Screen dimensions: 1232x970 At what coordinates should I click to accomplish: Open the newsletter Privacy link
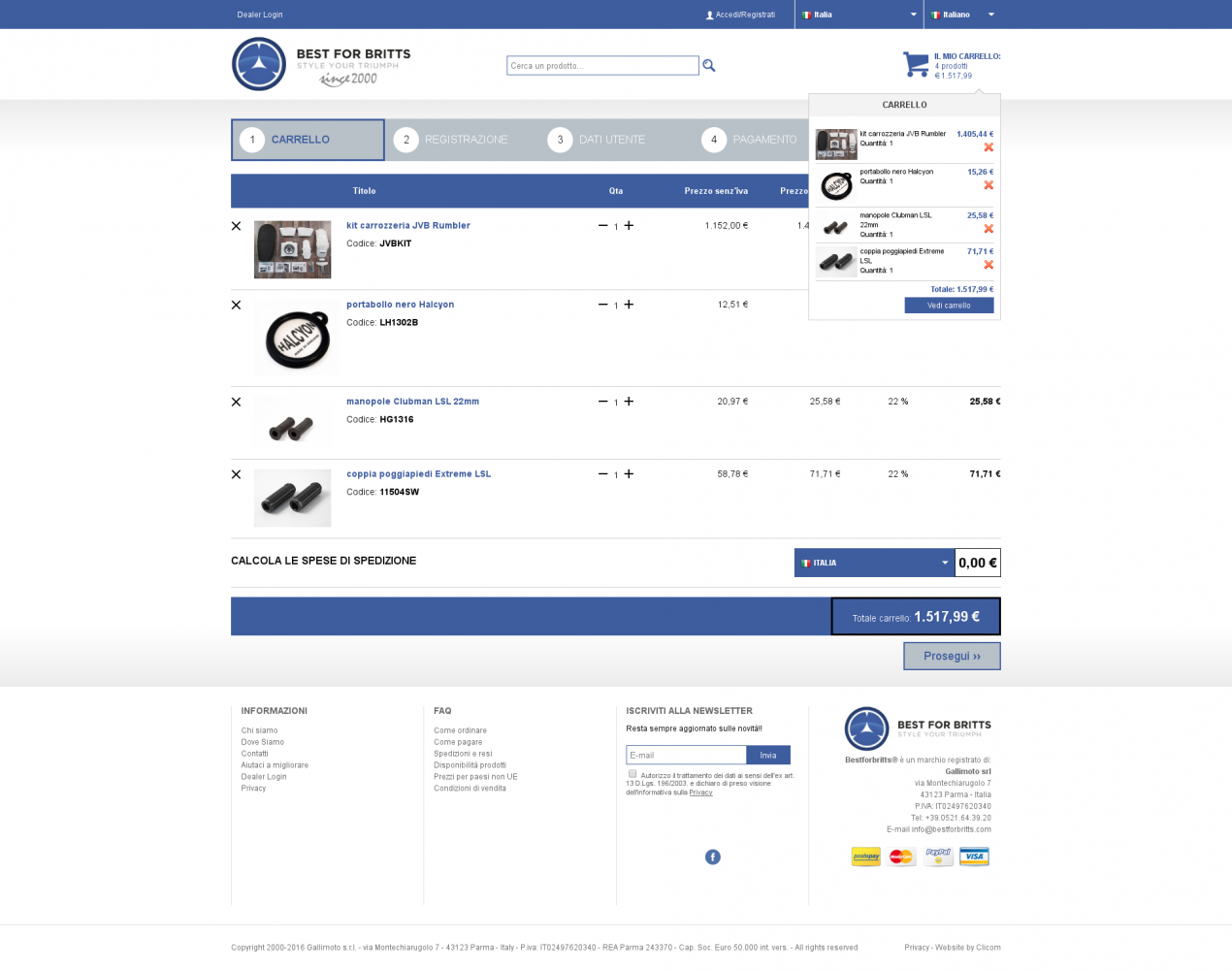point(700,792)
